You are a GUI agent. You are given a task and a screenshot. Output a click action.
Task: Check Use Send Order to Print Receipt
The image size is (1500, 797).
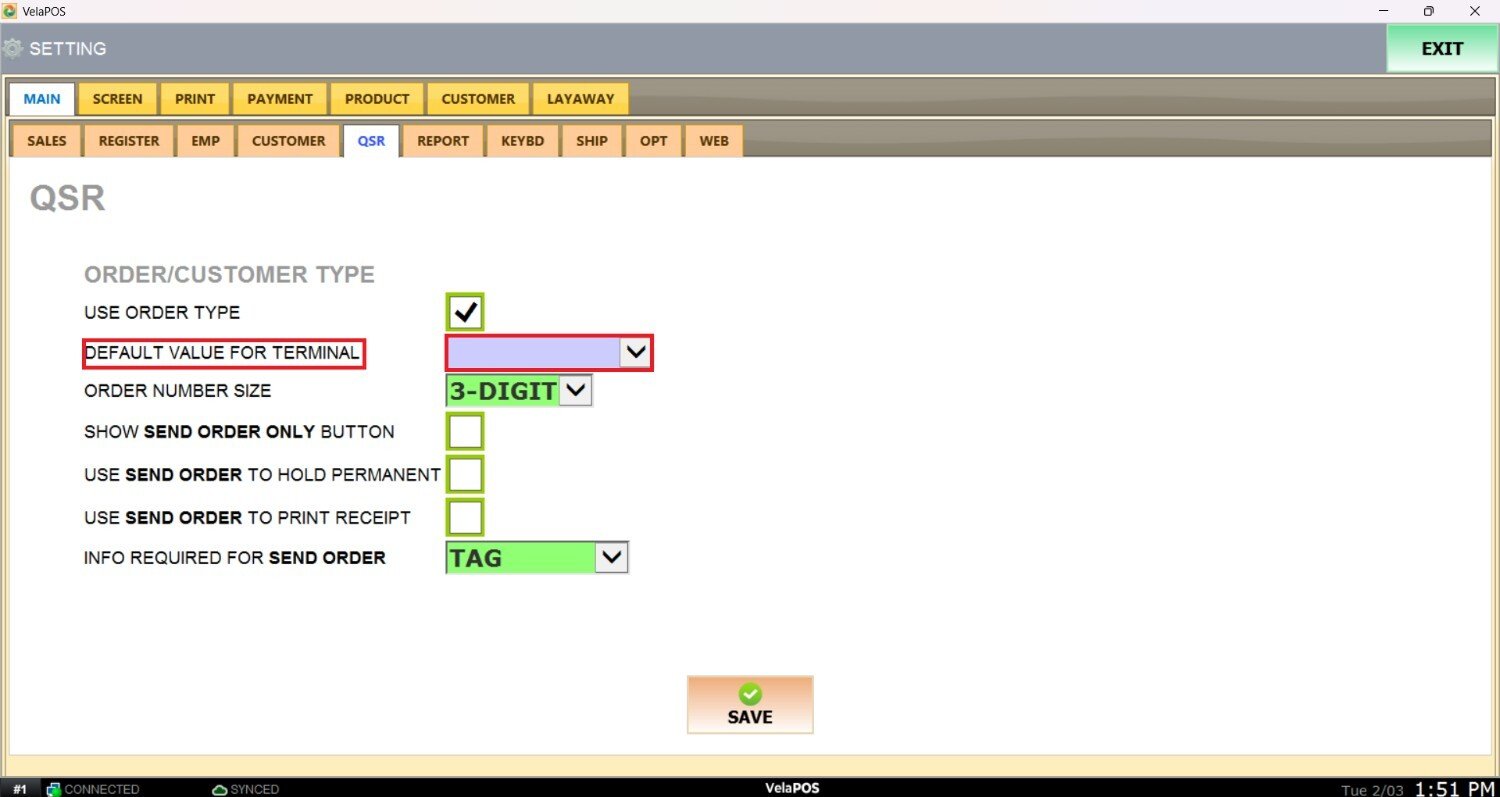click(x=465, y=517)
